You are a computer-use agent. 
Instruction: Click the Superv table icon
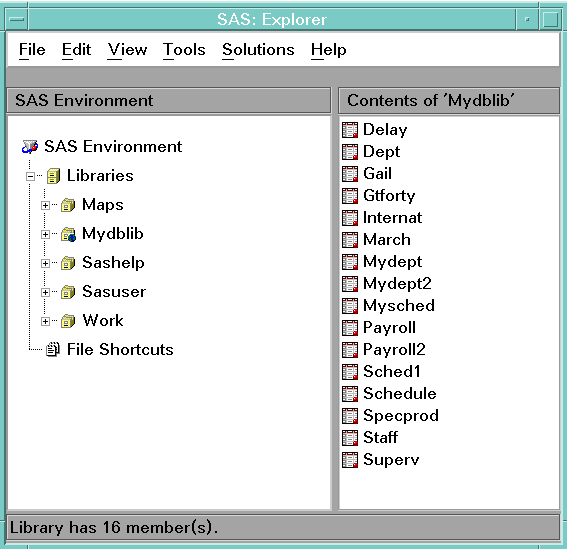[350, 460]
